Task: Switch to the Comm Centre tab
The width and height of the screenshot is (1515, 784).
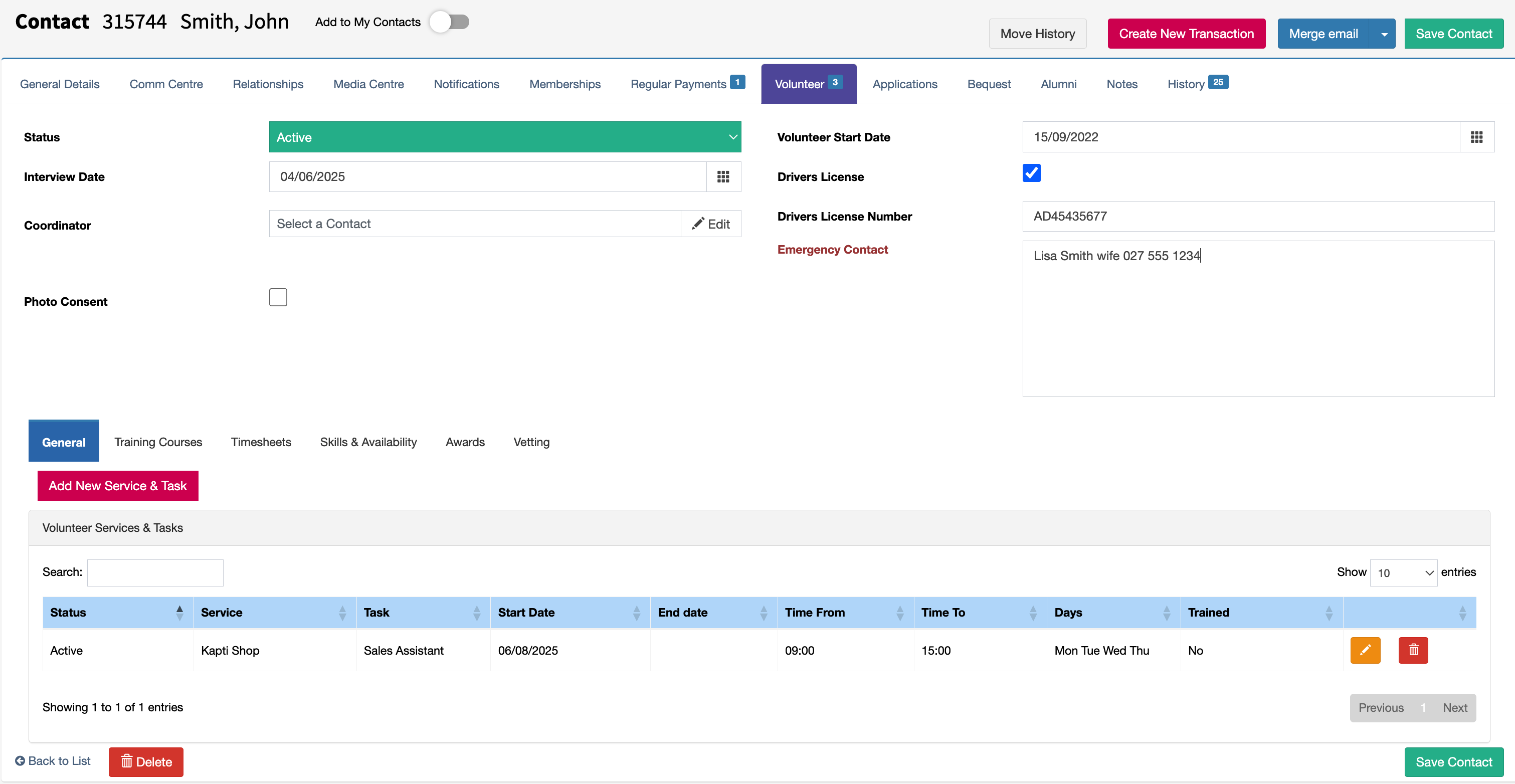Action: tap(166, 84)
